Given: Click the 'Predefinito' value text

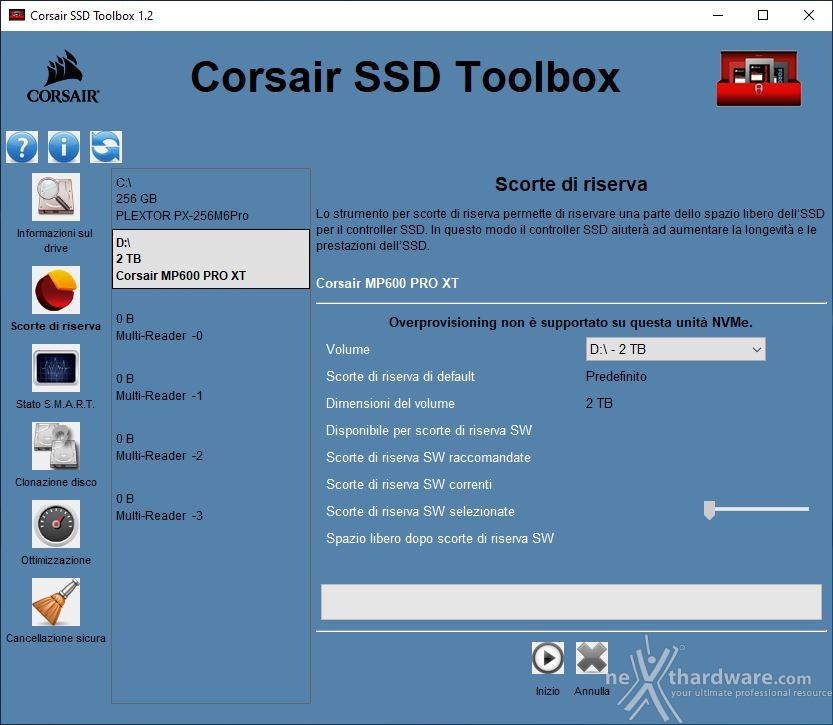Looking at the screenshot, I should (x=616, y=377).
